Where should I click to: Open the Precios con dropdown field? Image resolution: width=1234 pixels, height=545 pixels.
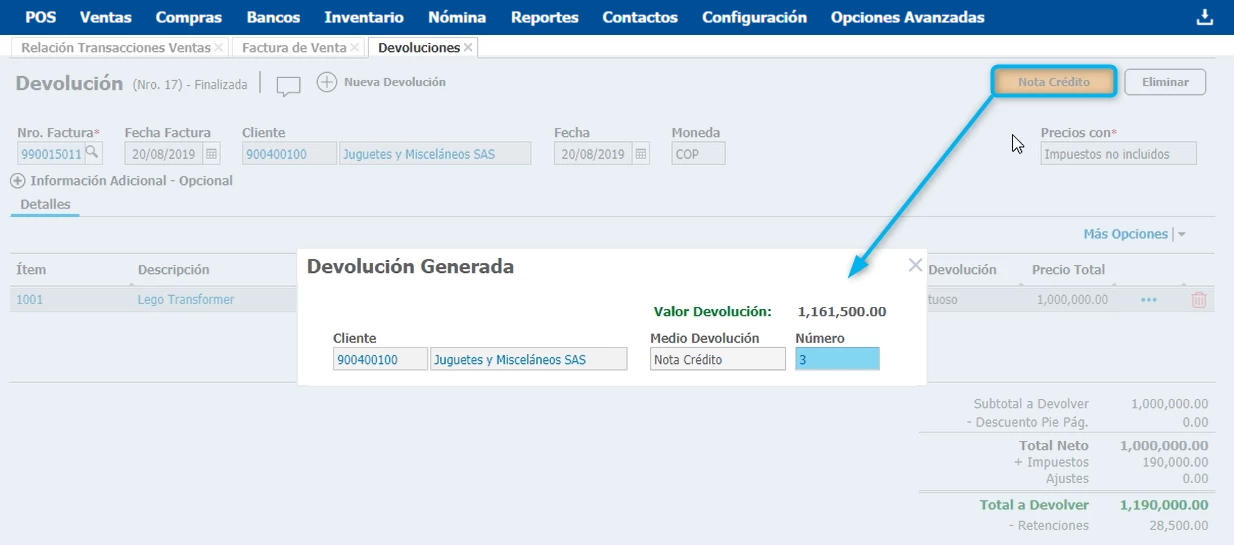coord(1118,154)
